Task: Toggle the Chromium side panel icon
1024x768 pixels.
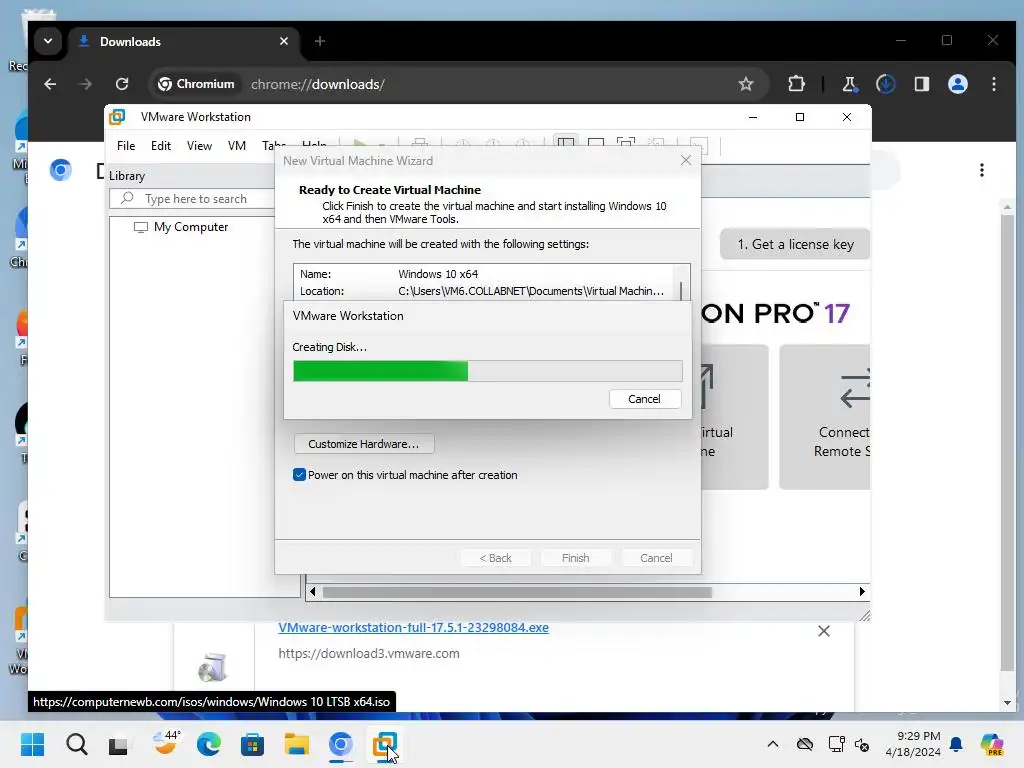Action: pyautogui.click(x=921, y=84)
